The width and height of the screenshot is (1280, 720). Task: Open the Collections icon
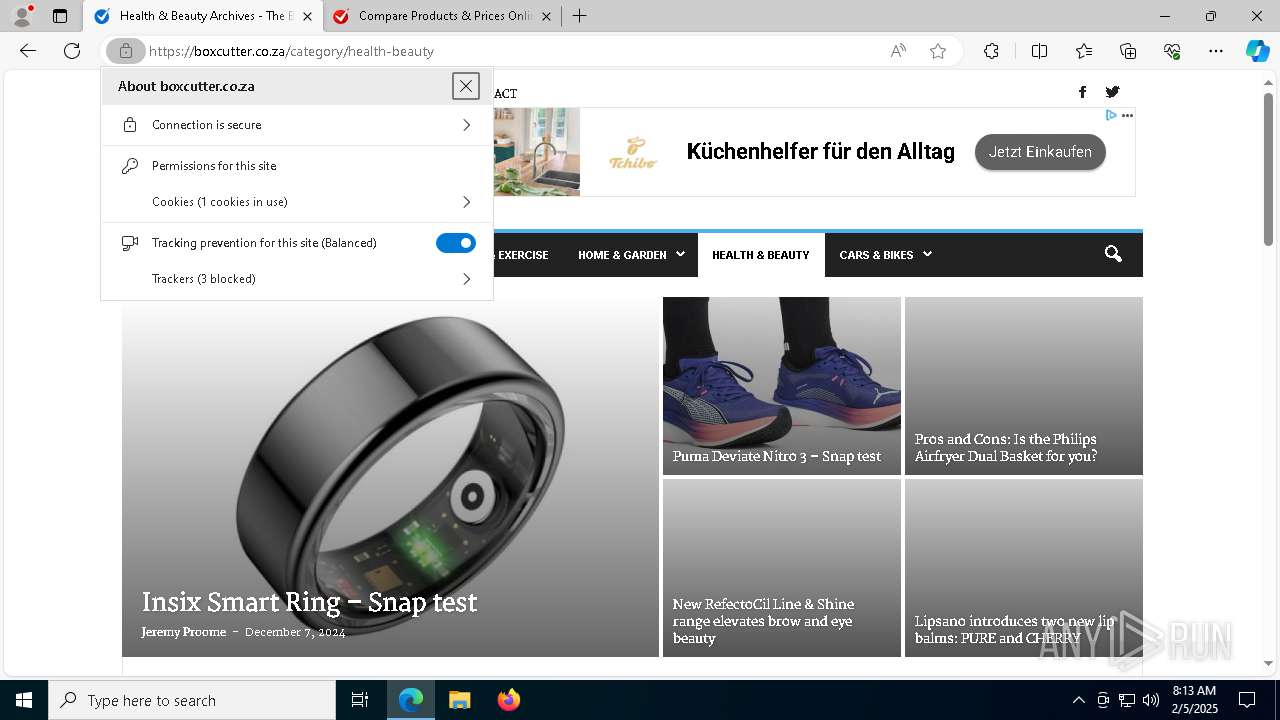coord(1128,51)
